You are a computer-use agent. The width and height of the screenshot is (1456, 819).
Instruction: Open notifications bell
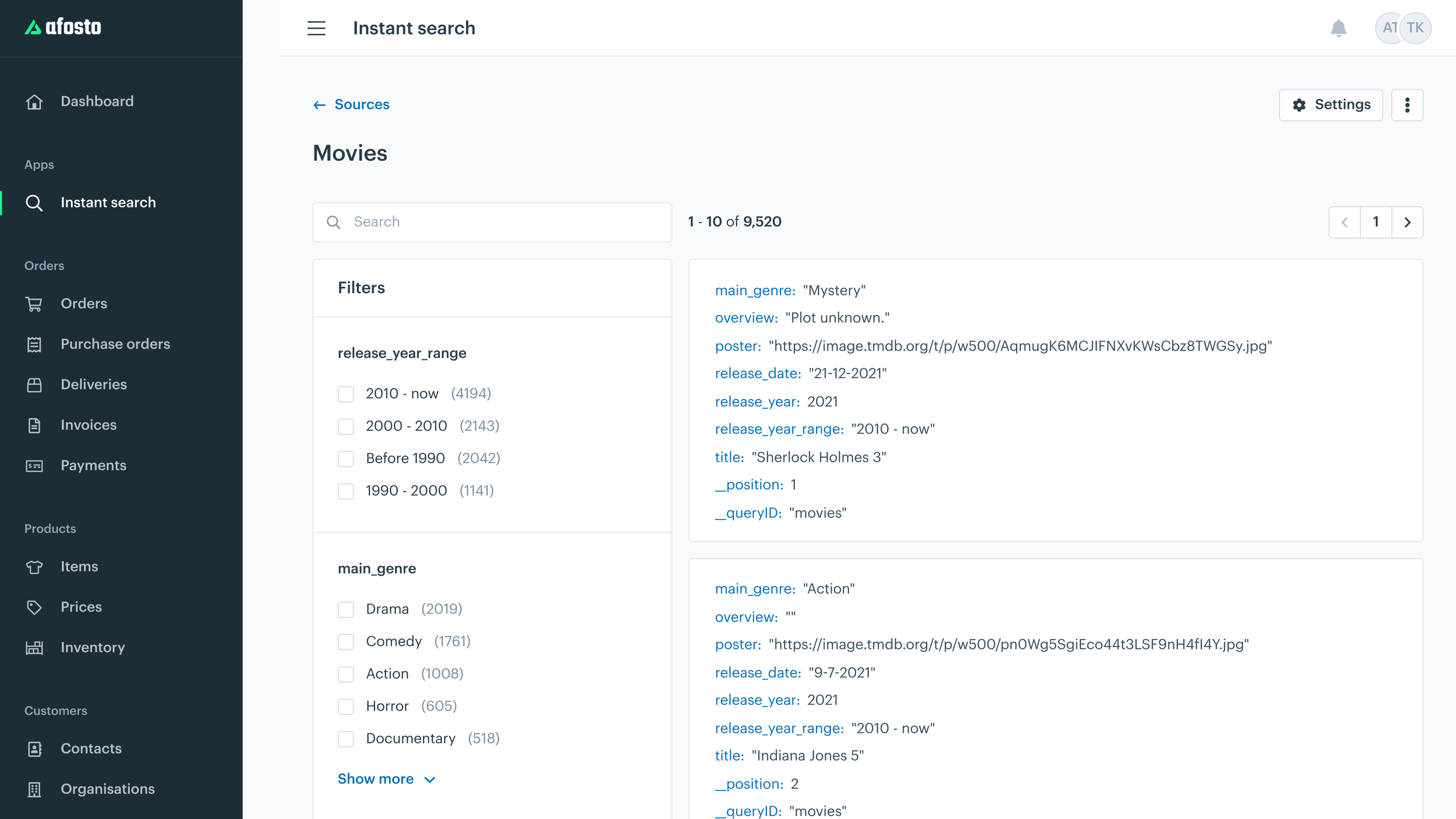click(1338, 28)
